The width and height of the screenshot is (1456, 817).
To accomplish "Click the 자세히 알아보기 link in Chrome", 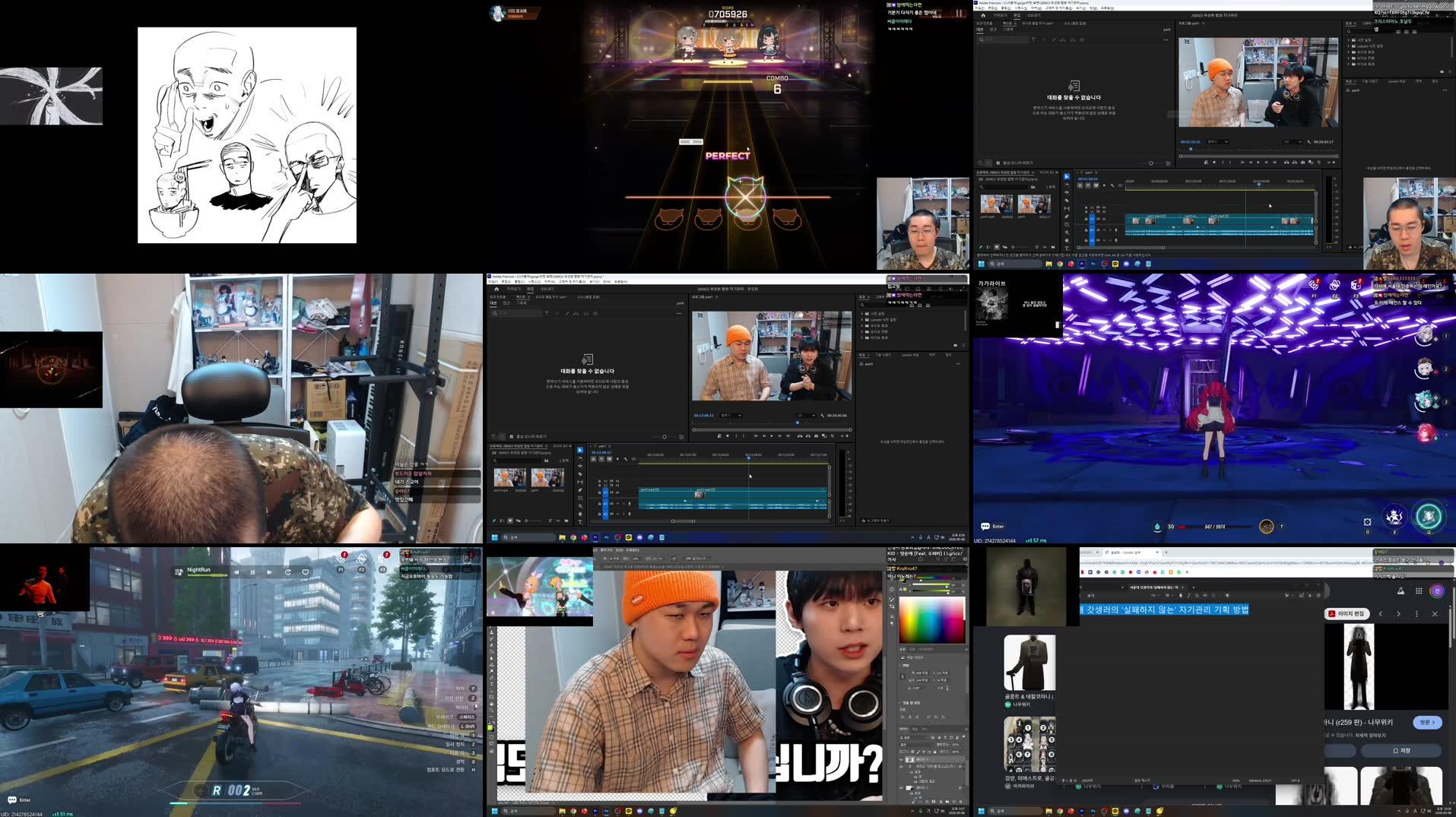I will pos(1369,735).
